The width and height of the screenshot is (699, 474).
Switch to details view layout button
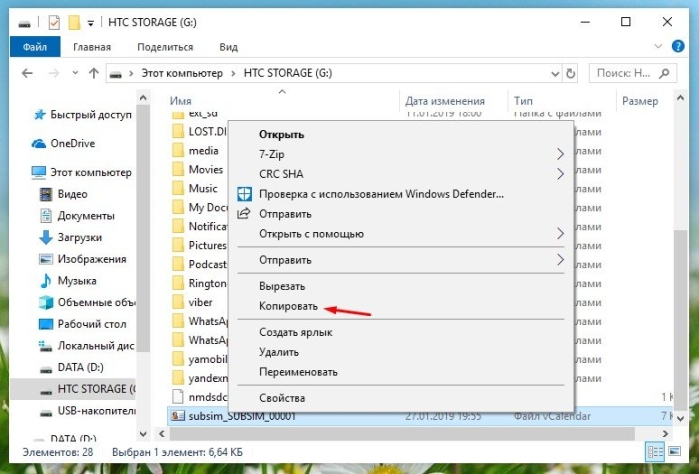(x=655, y=452)
